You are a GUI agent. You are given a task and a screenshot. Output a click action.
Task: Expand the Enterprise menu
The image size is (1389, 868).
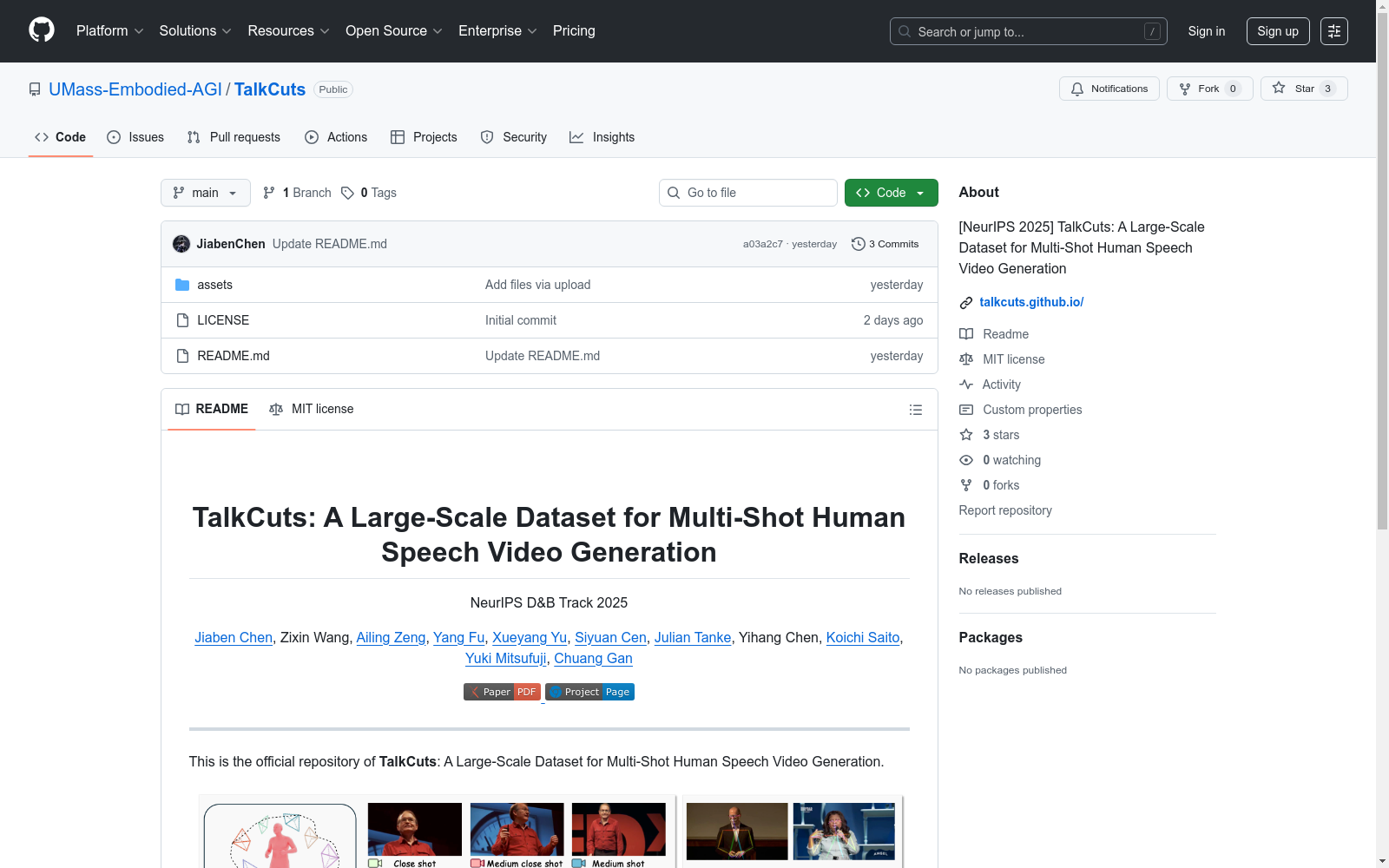(497, 31)
